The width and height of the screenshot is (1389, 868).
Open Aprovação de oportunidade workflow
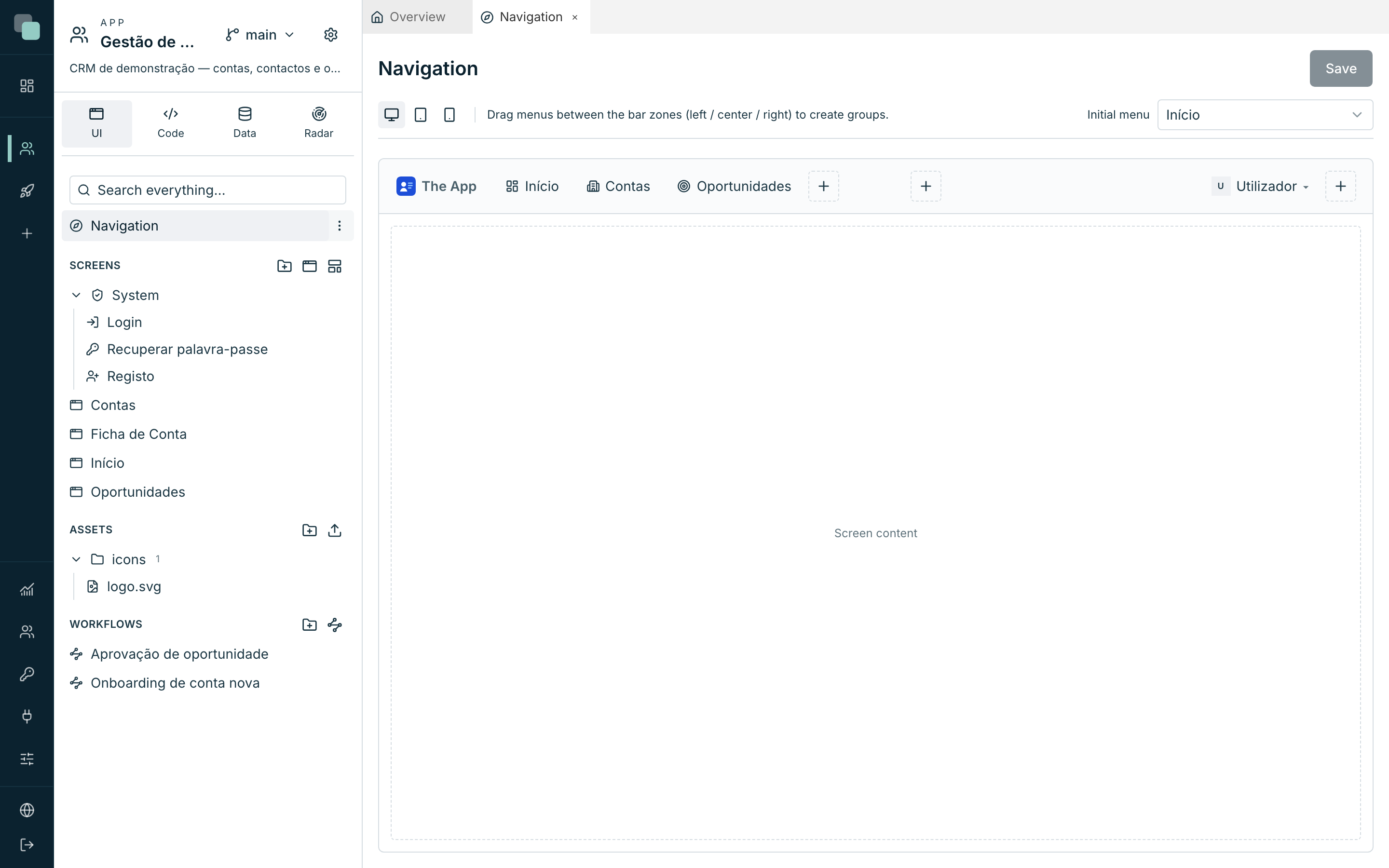click(x=169, y=654)
